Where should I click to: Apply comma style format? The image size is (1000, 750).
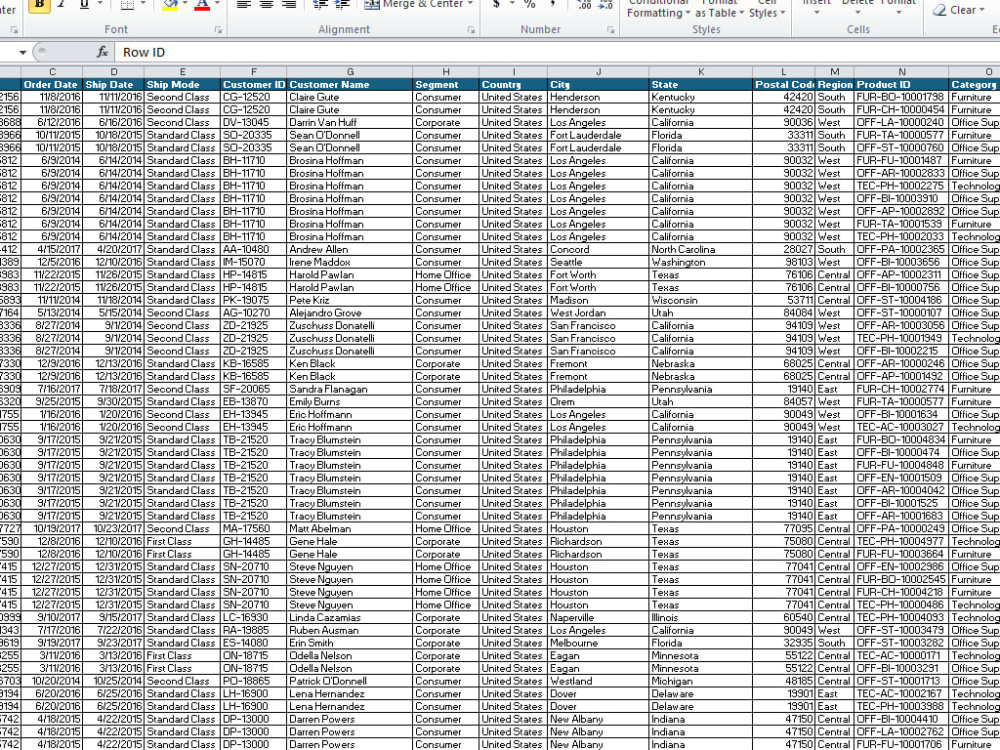552,4
